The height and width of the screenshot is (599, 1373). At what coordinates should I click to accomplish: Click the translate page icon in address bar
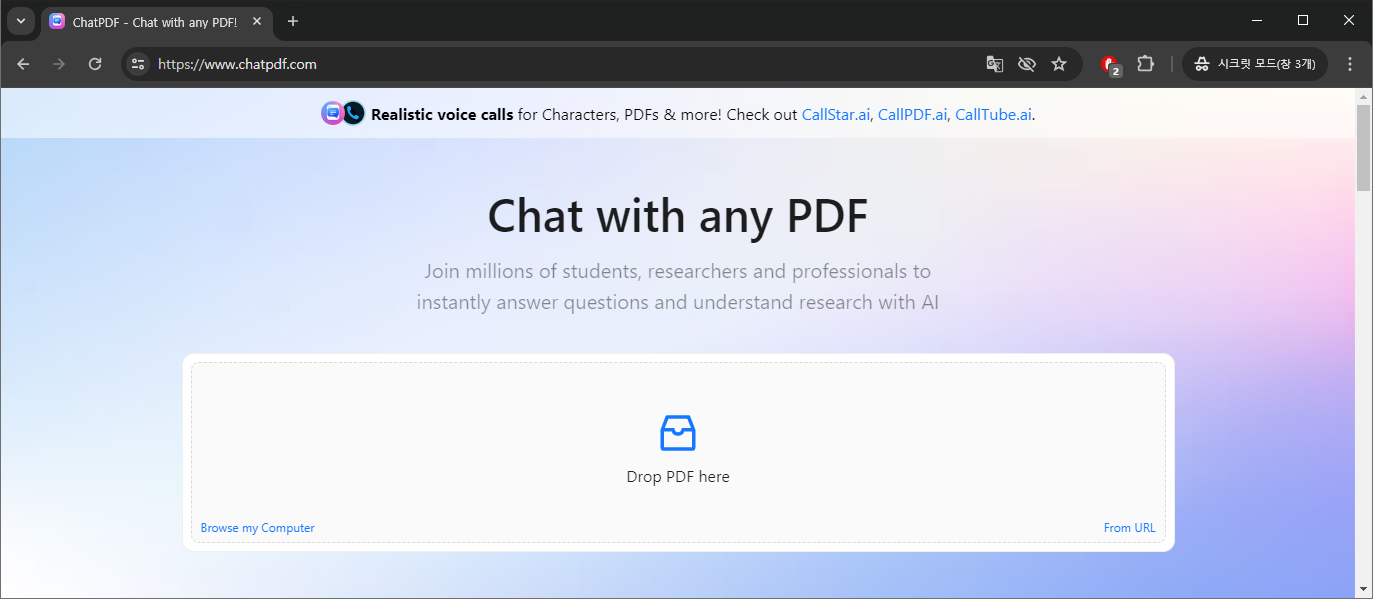(x=994, y=64)
